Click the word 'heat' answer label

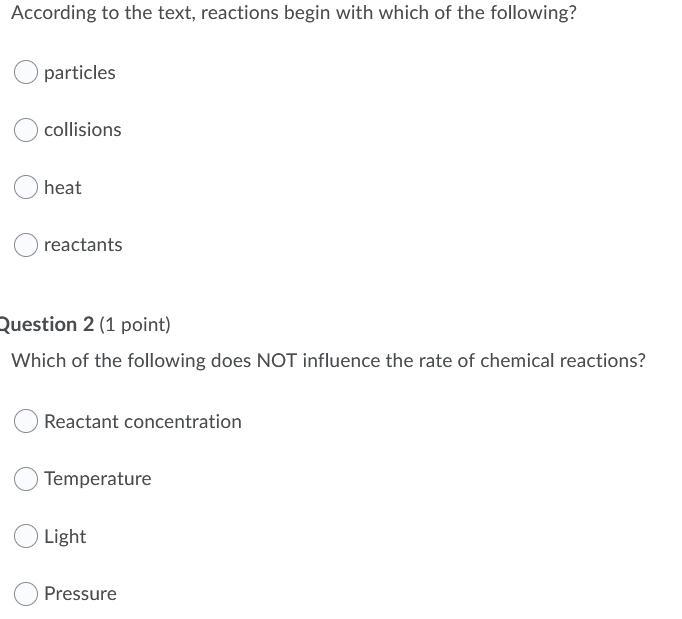click(63, 187)
